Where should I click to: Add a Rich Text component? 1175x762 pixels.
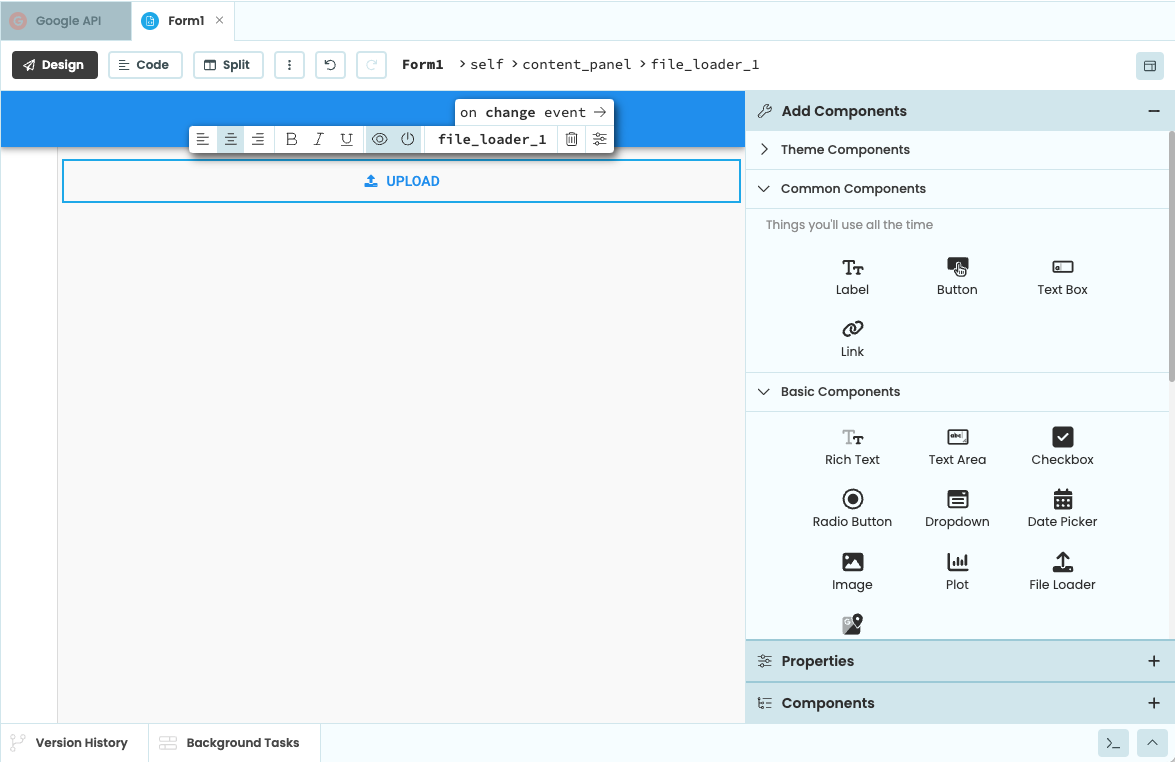(852, 446)
